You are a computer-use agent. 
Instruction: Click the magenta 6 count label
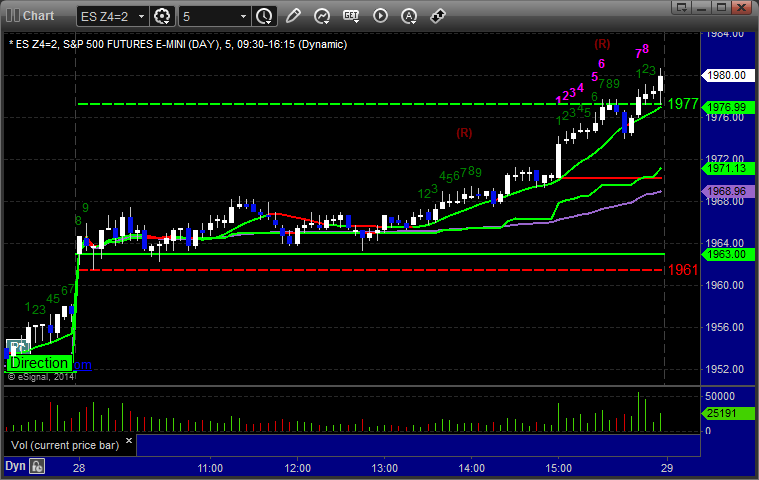(x=601, y=63)
